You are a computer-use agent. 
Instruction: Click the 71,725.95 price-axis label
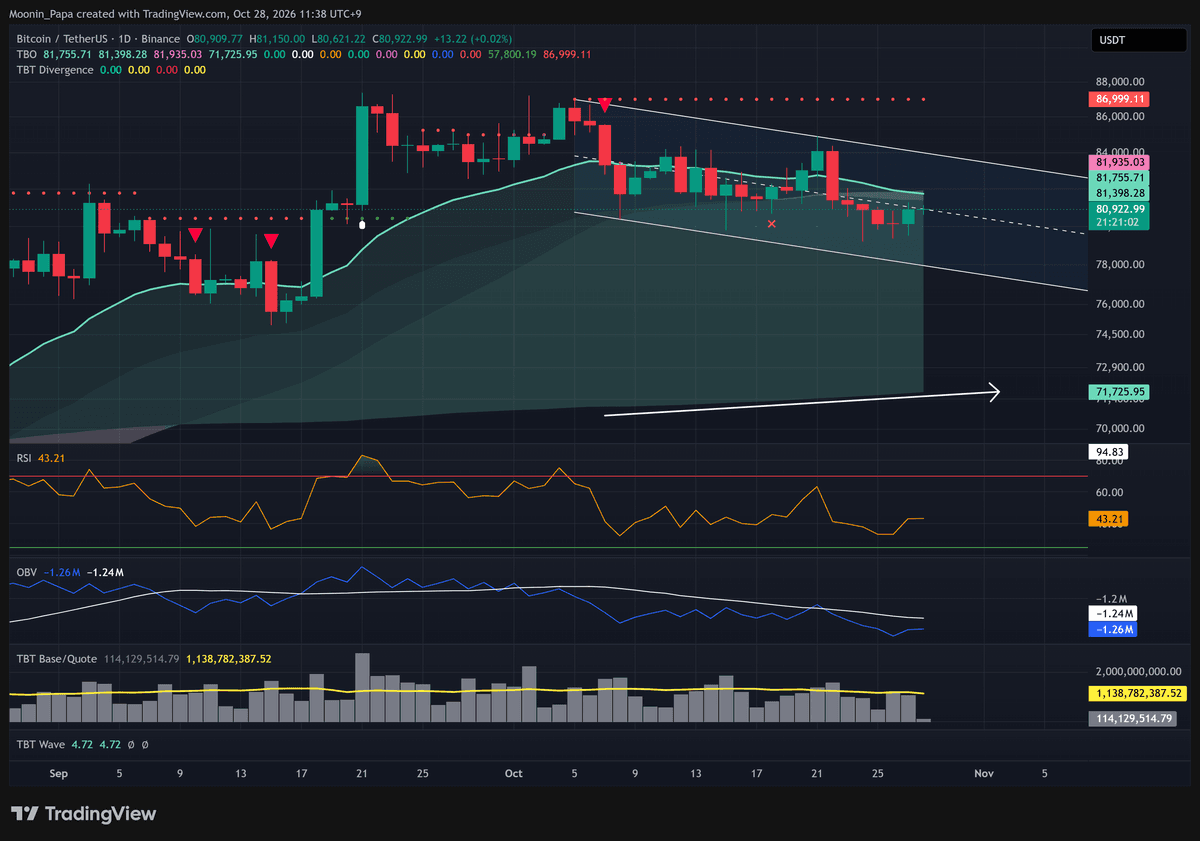pos(1119,392)
